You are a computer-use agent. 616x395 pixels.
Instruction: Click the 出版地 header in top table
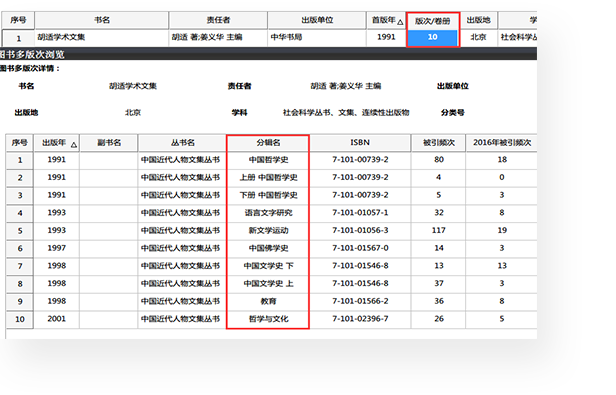478,20
